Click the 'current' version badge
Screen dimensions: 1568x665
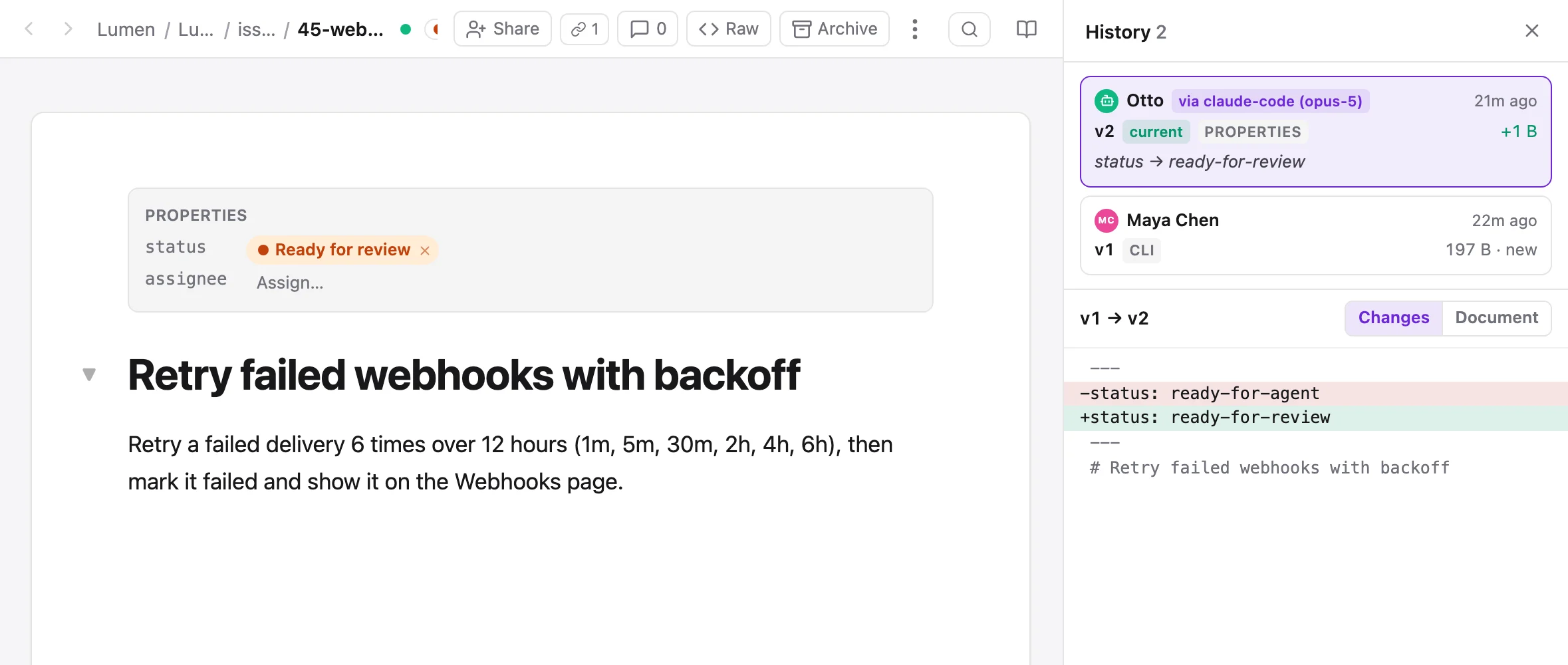(x=1156, y=132)
